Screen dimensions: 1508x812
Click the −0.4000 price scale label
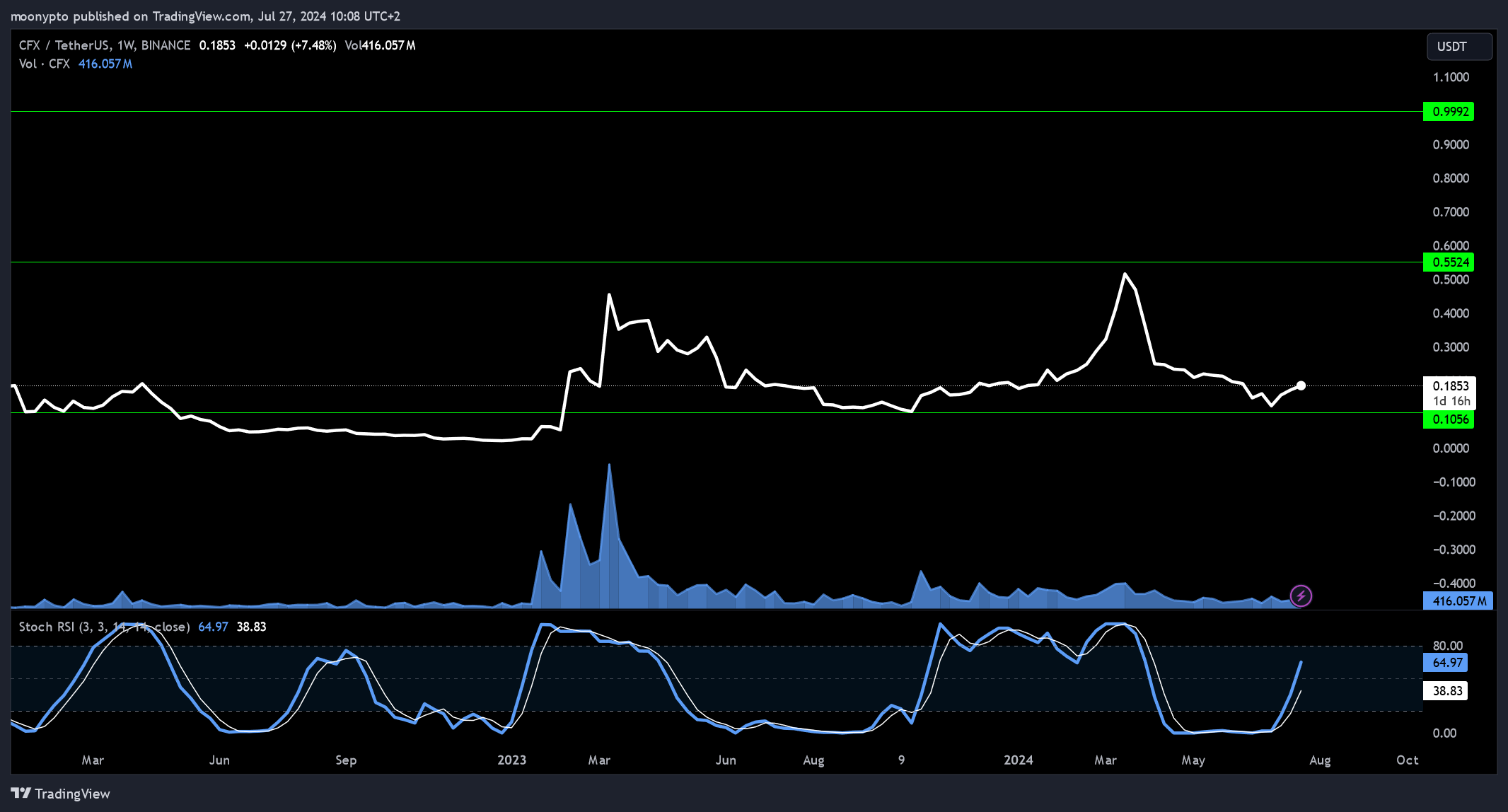[x=1454, y=583]
